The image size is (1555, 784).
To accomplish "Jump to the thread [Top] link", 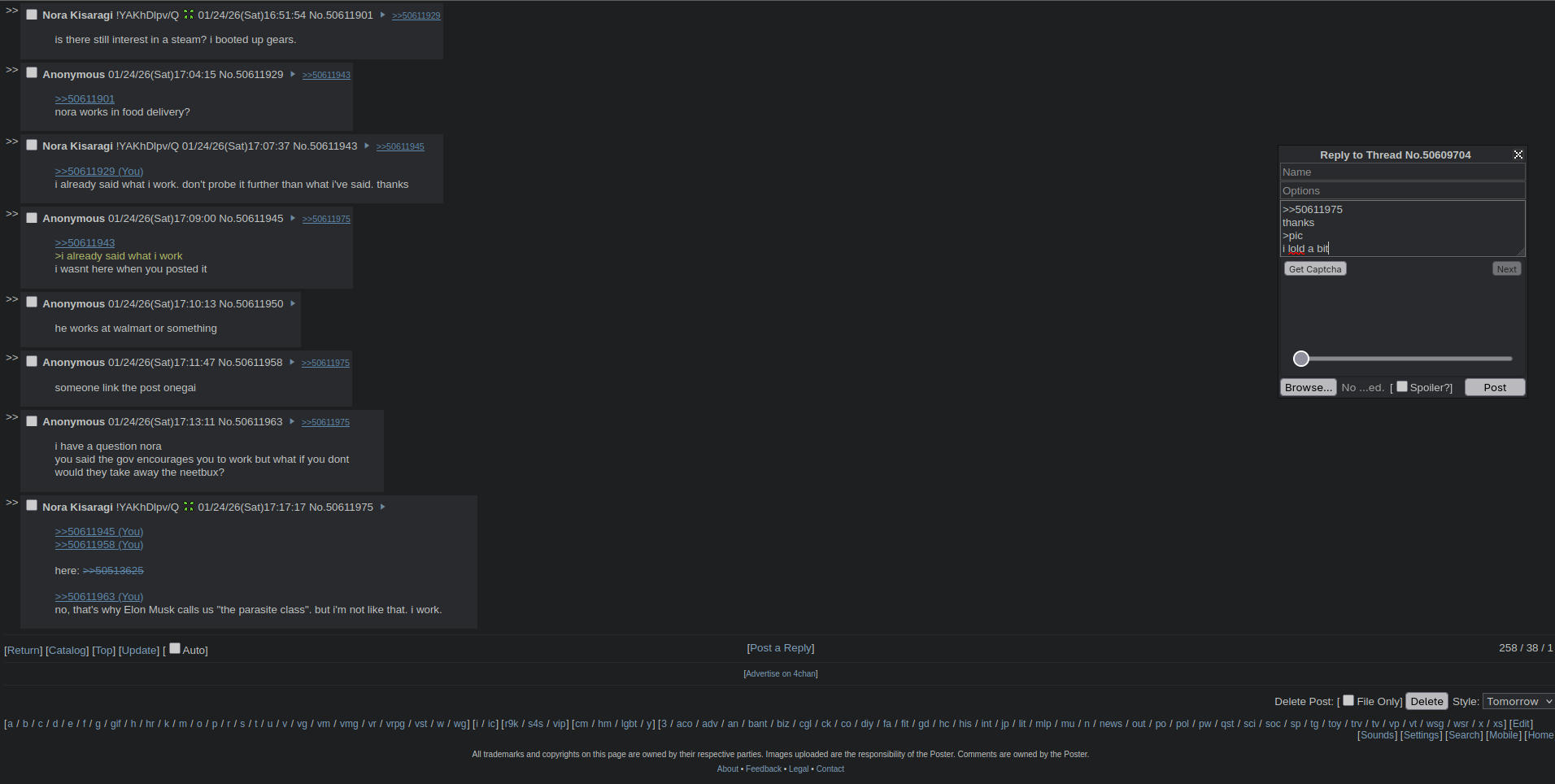I will click(104, 651).
